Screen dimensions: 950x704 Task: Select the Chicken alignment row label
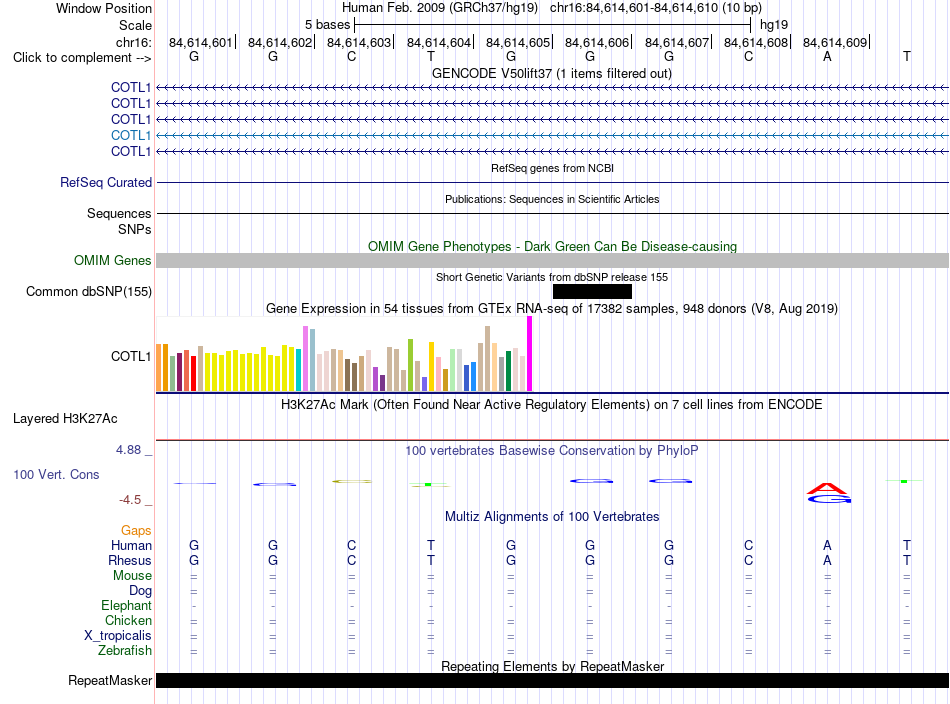(128, 621)
